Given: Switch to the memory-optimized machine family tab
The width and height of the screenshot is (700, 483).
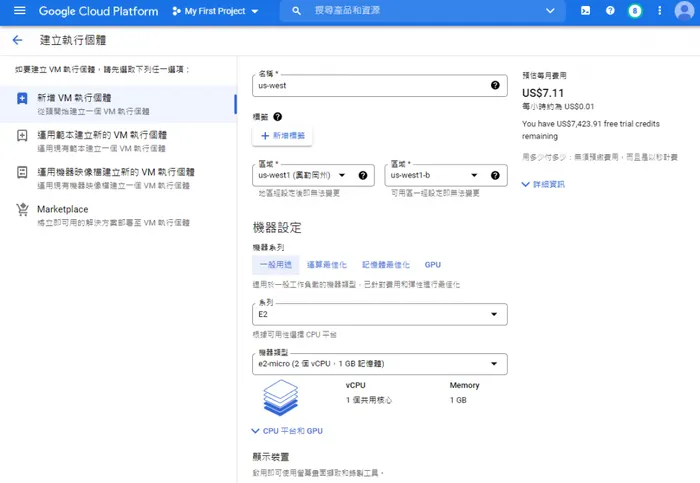Looking at the screenshot, I should [386, 265].
